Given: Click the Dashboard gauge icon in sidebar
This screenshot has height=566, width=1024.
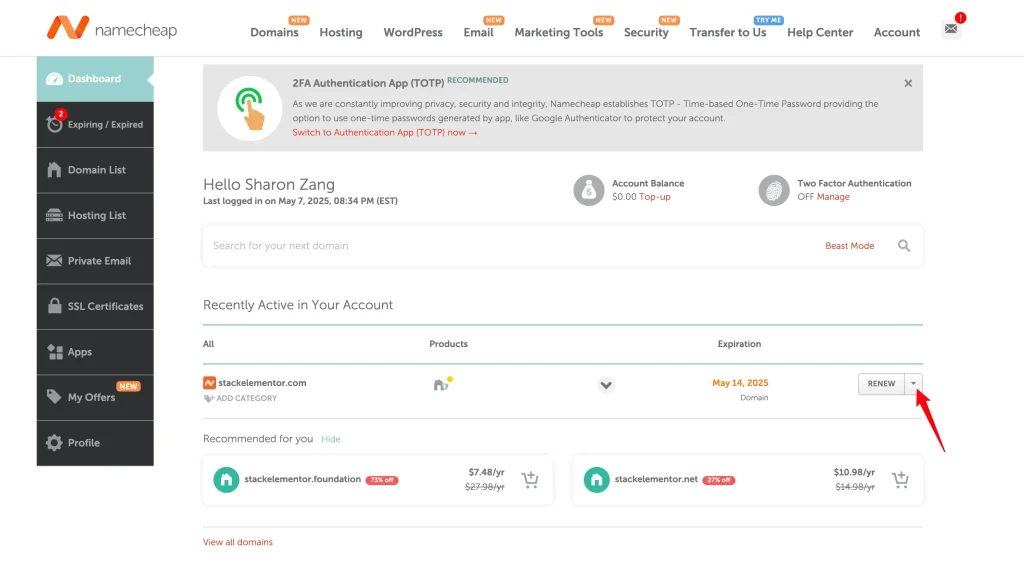Looking at the screenshot, I should pyautogui.click(x=54, y=79).
